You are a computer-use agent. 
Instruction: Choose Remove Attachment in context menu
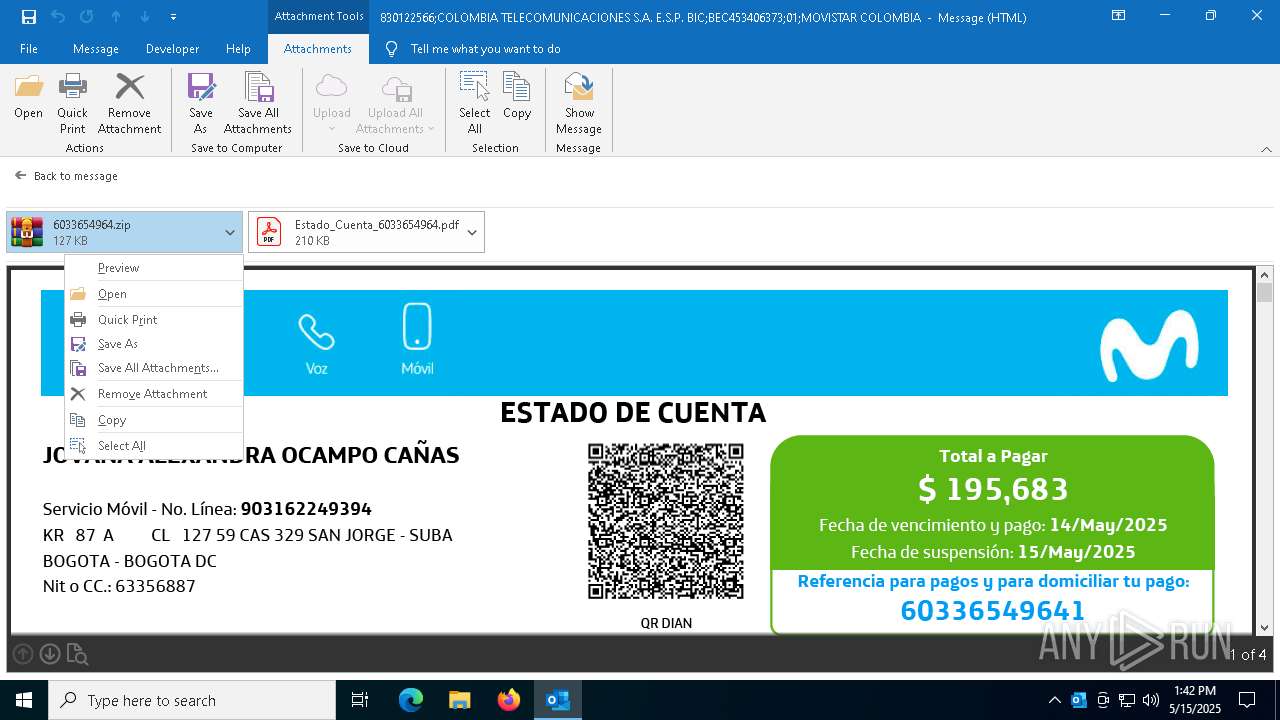click(x=154, y=394)
